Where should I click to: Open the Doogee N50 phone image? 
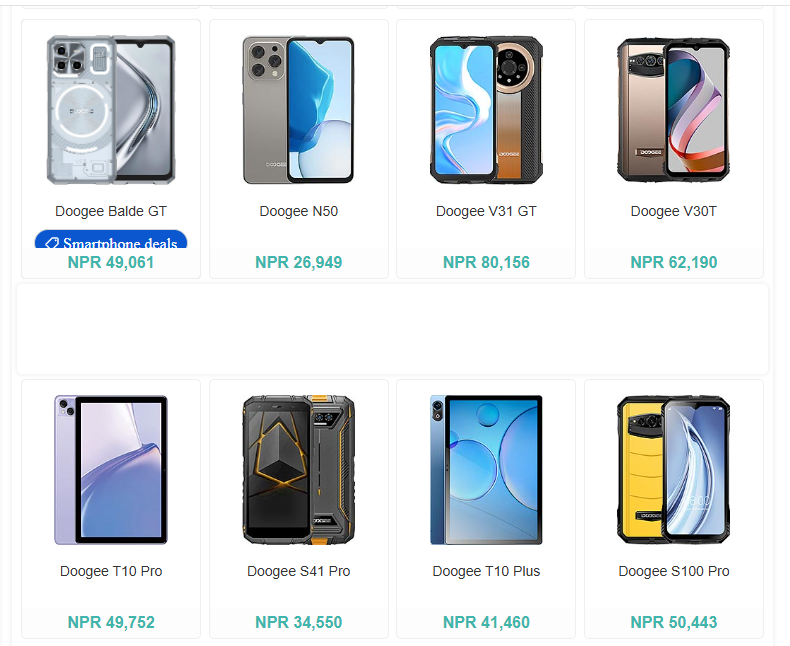coord(298,110)
